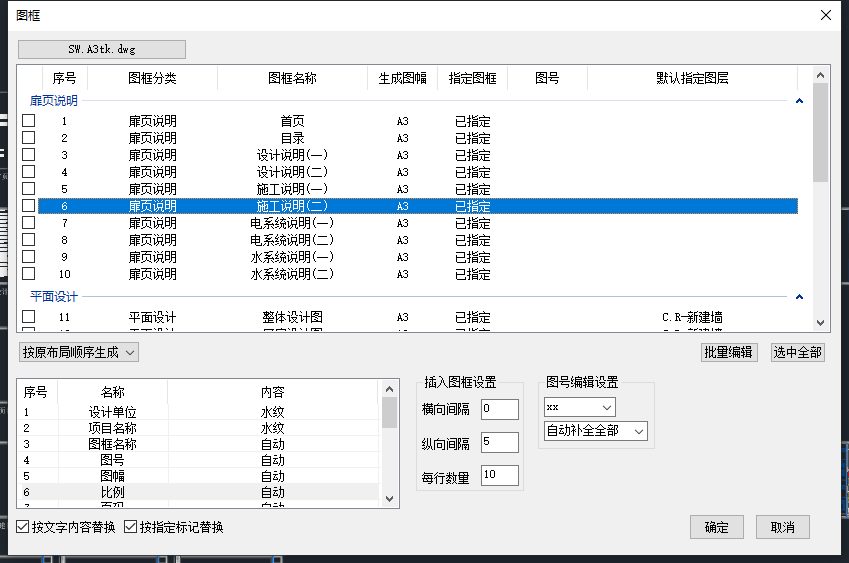The width and height of the screenshot is (849, 563).
Task: Click the A3 cell in 水系统说明(二) row
Action: tap(402, 274)
